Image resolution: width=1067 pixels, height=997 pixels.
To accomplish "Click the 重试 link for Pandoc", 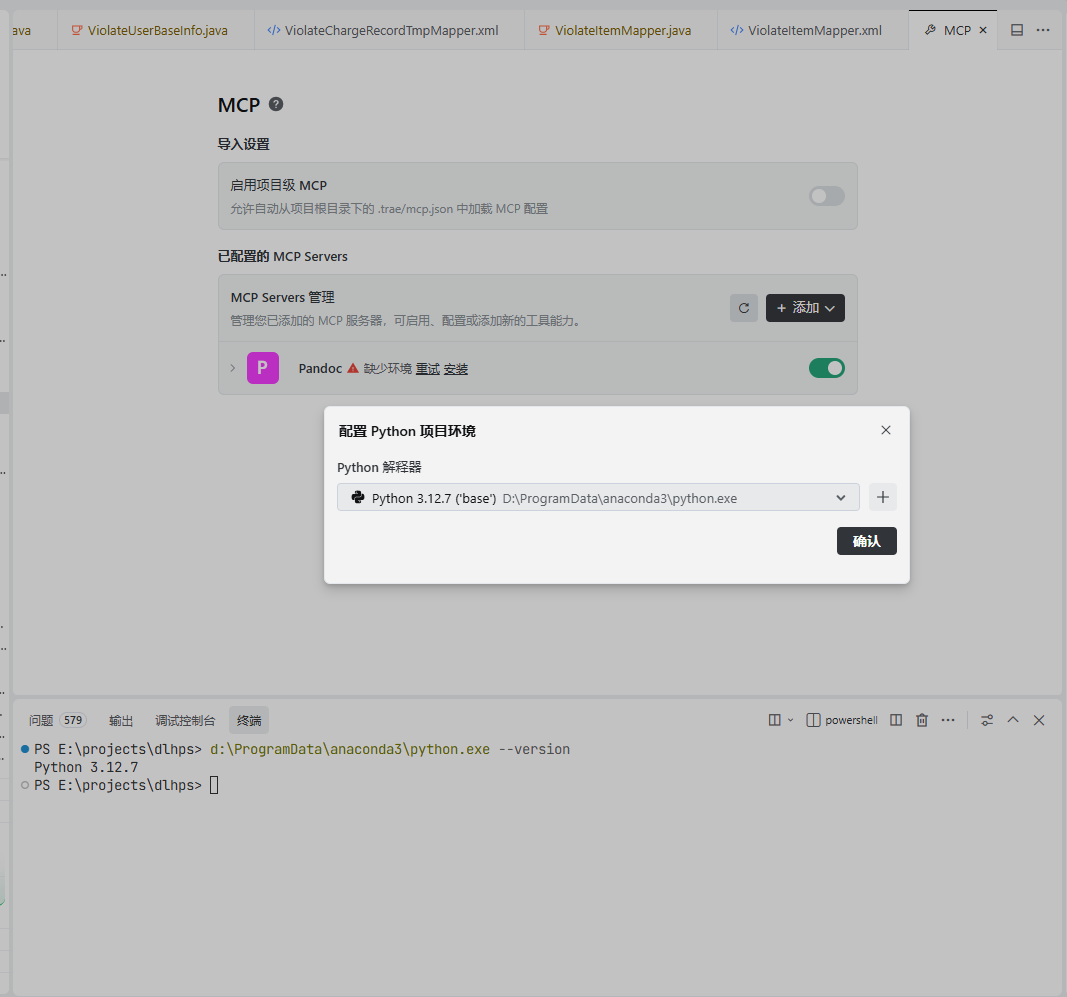I will coord(428,369).
